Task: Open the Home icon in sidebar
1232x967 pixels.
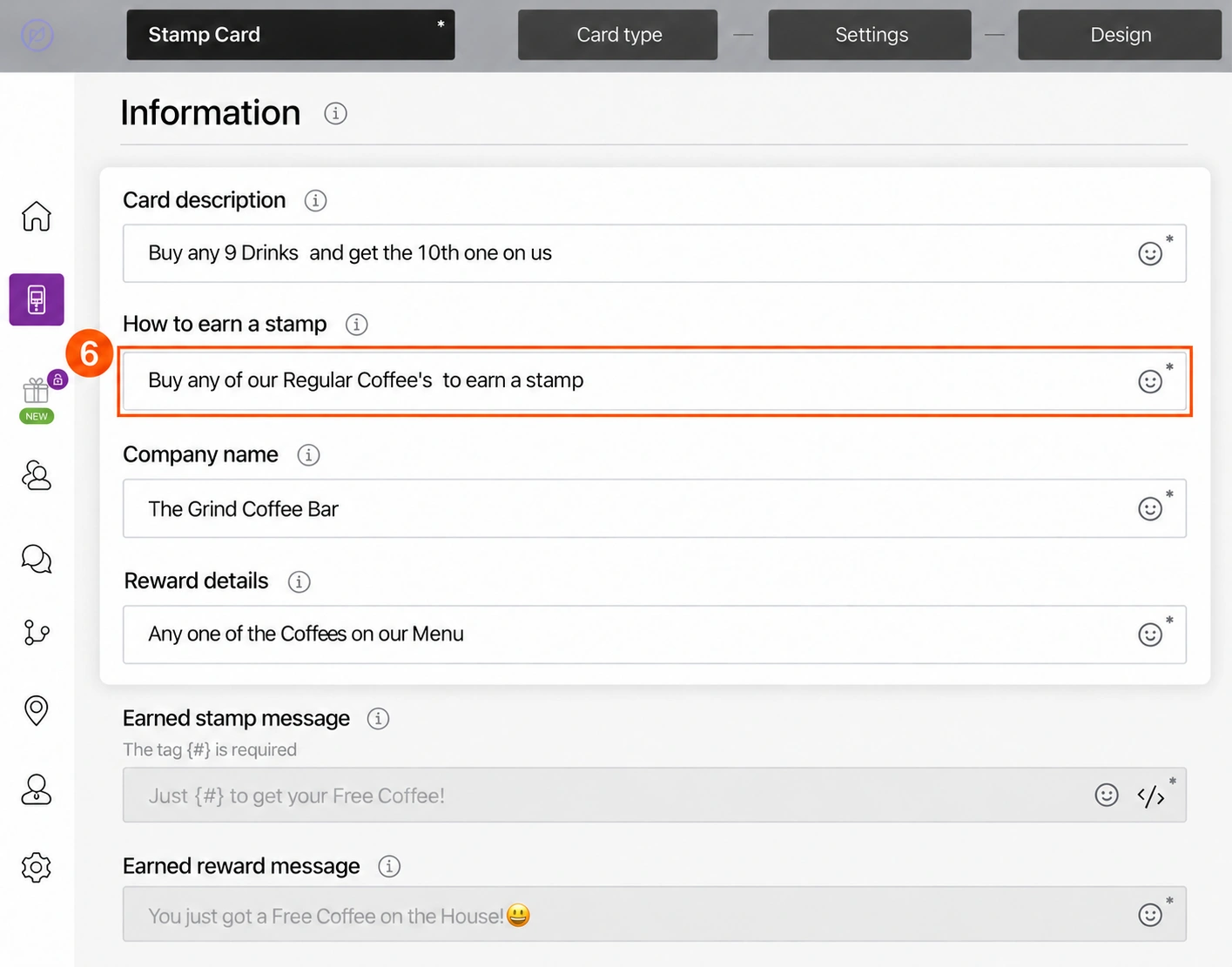Action: click(x=37, y=216)
